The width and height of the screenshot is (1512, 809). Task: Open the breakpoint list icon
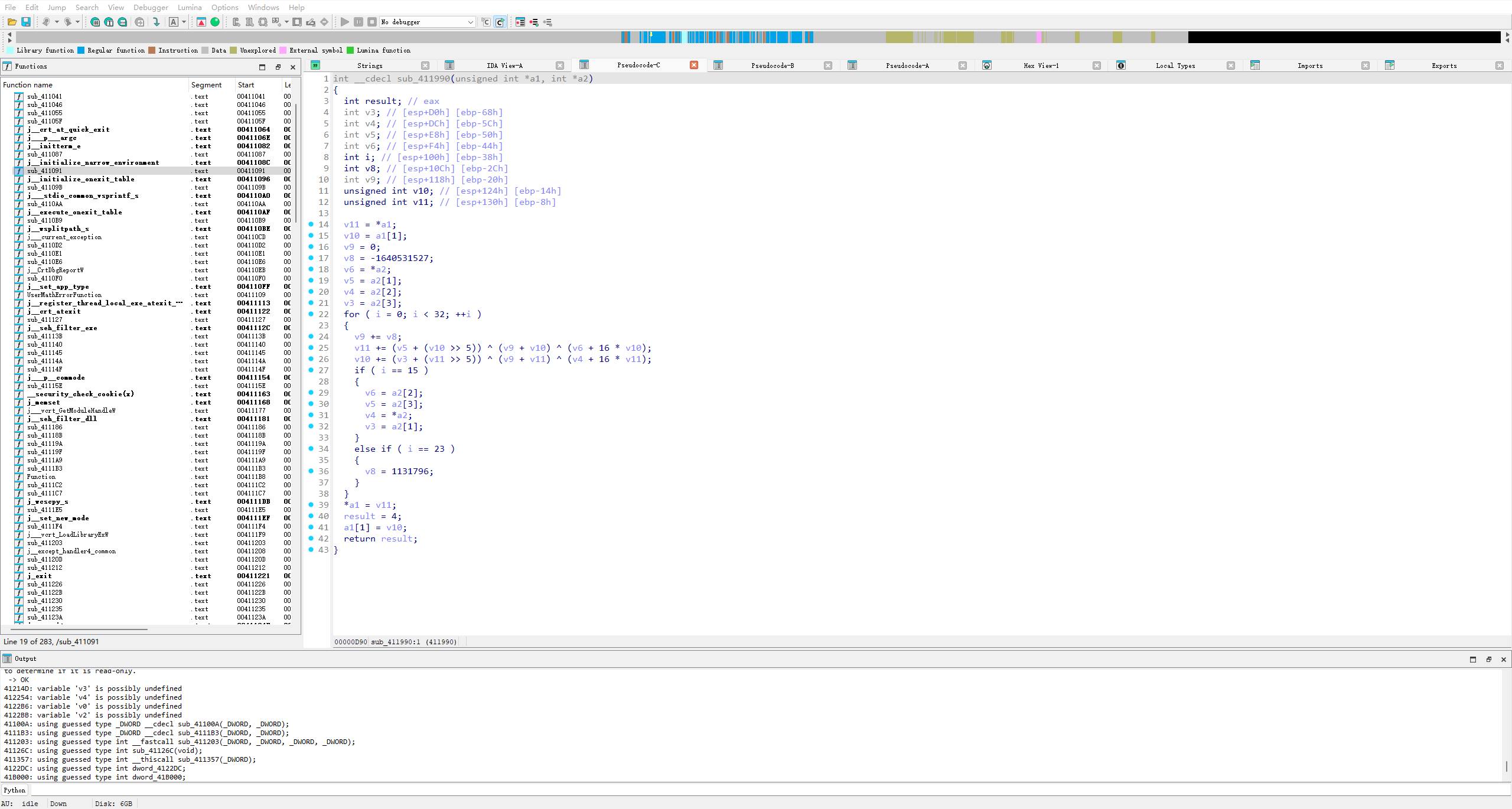coord(520,22)
